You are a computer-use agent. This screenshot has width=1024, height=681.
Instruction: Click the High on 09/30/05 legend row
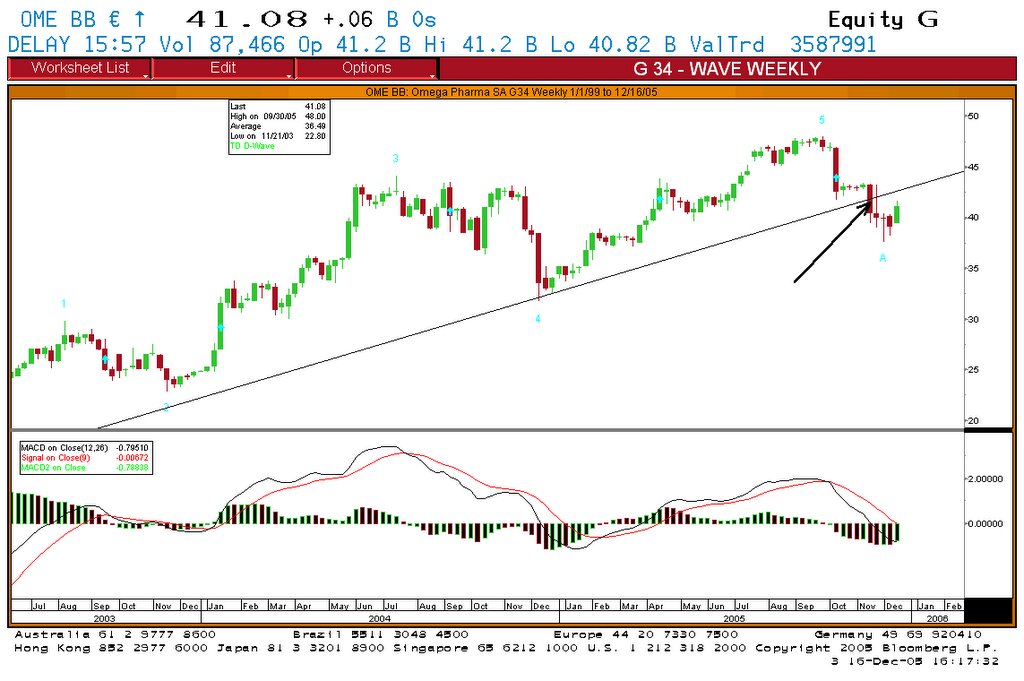coord(278,116)
